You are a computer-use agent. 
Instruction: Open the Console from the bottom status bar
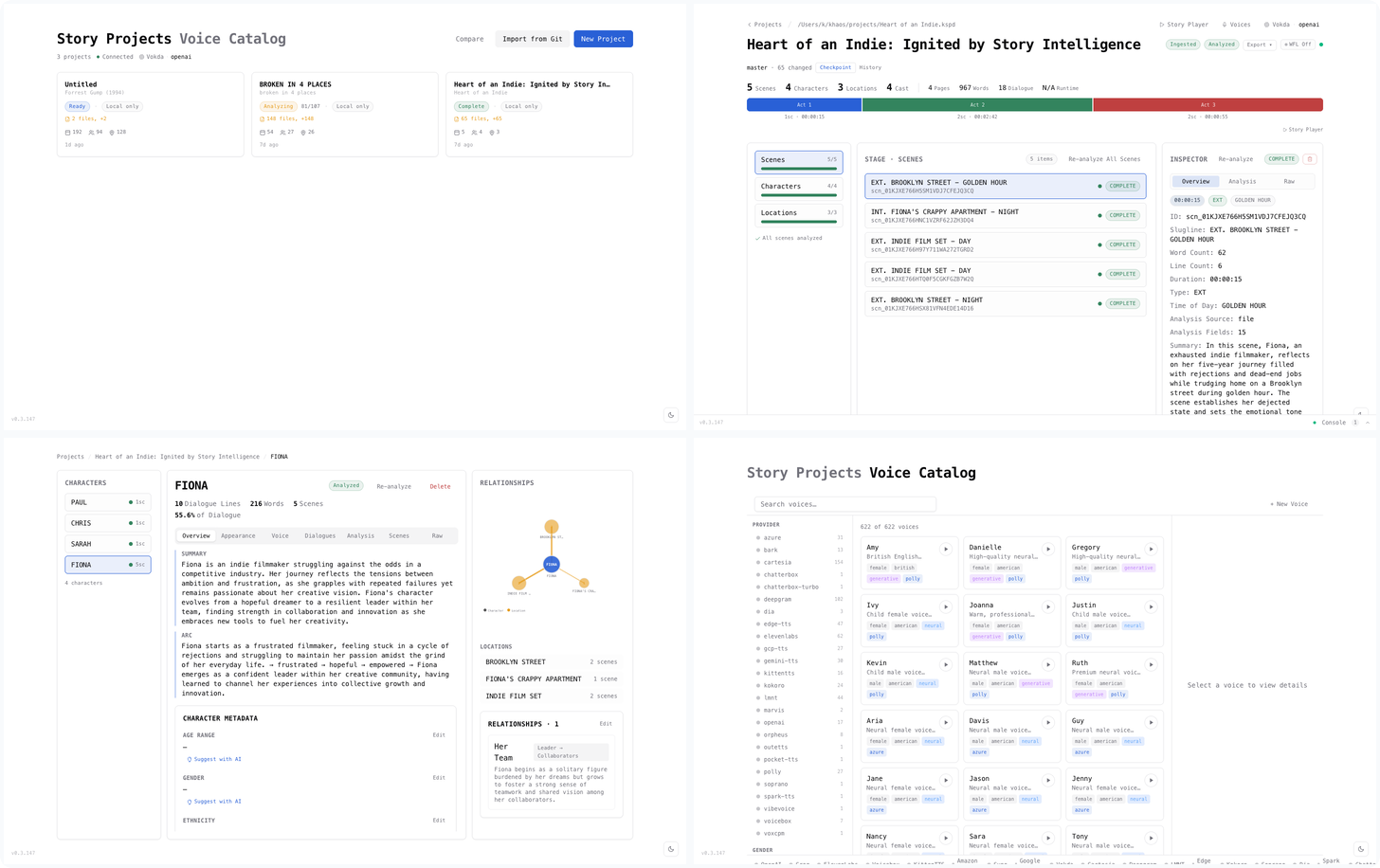(1334, 423)
